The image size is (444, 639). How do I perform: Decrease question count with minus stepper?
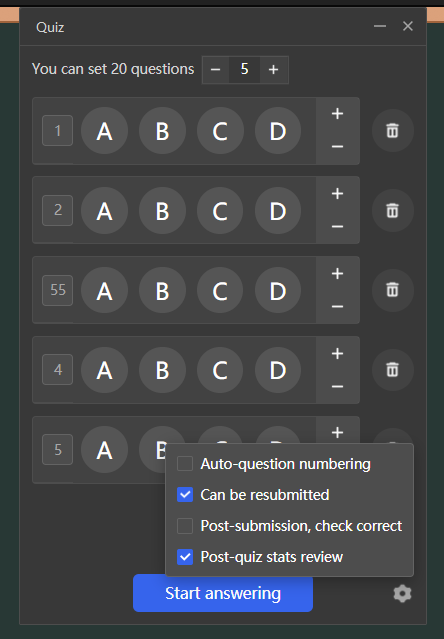[215, 70]
